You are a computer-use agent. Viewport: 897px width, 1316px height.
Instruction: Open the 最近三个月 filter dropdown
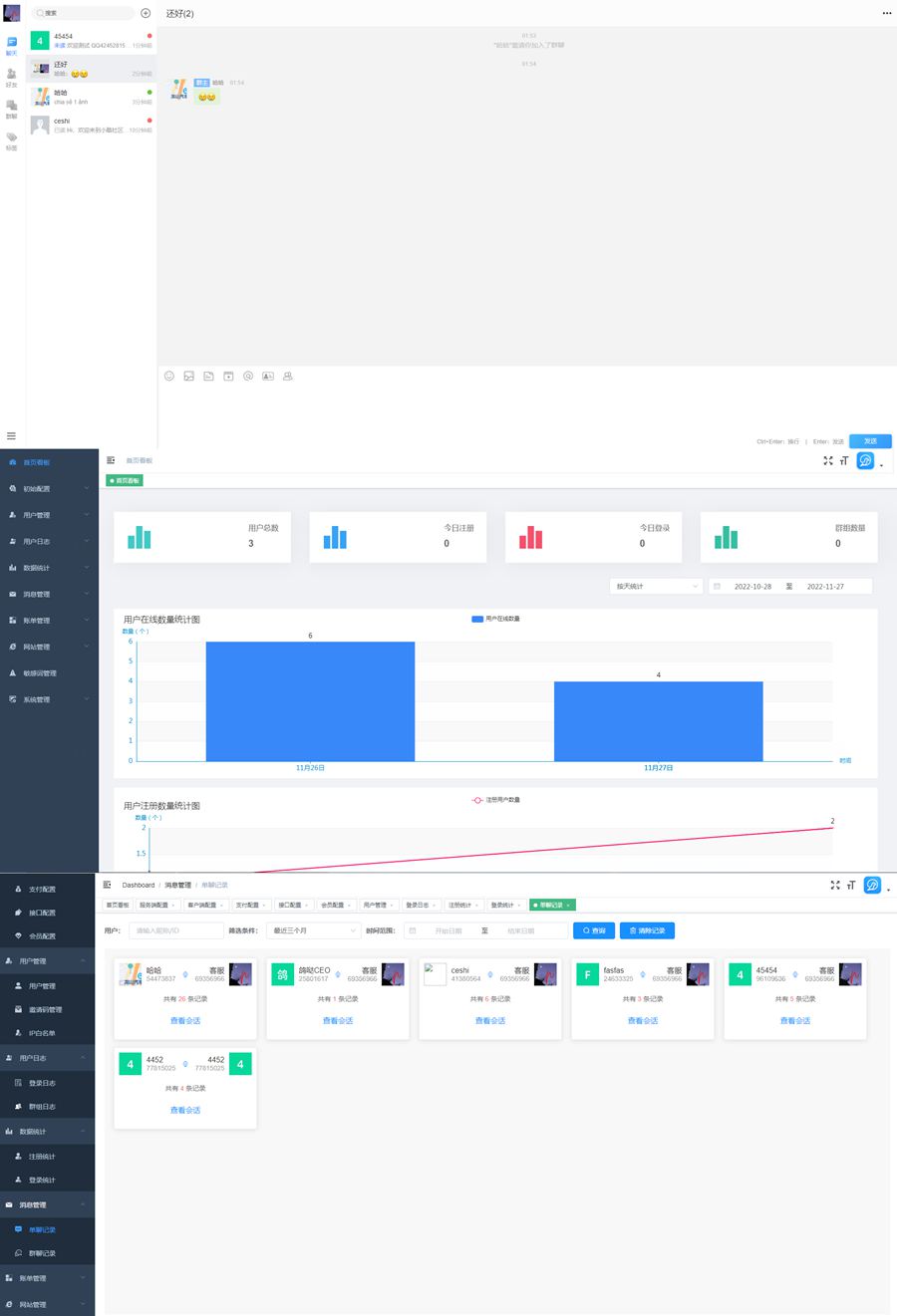314,930
